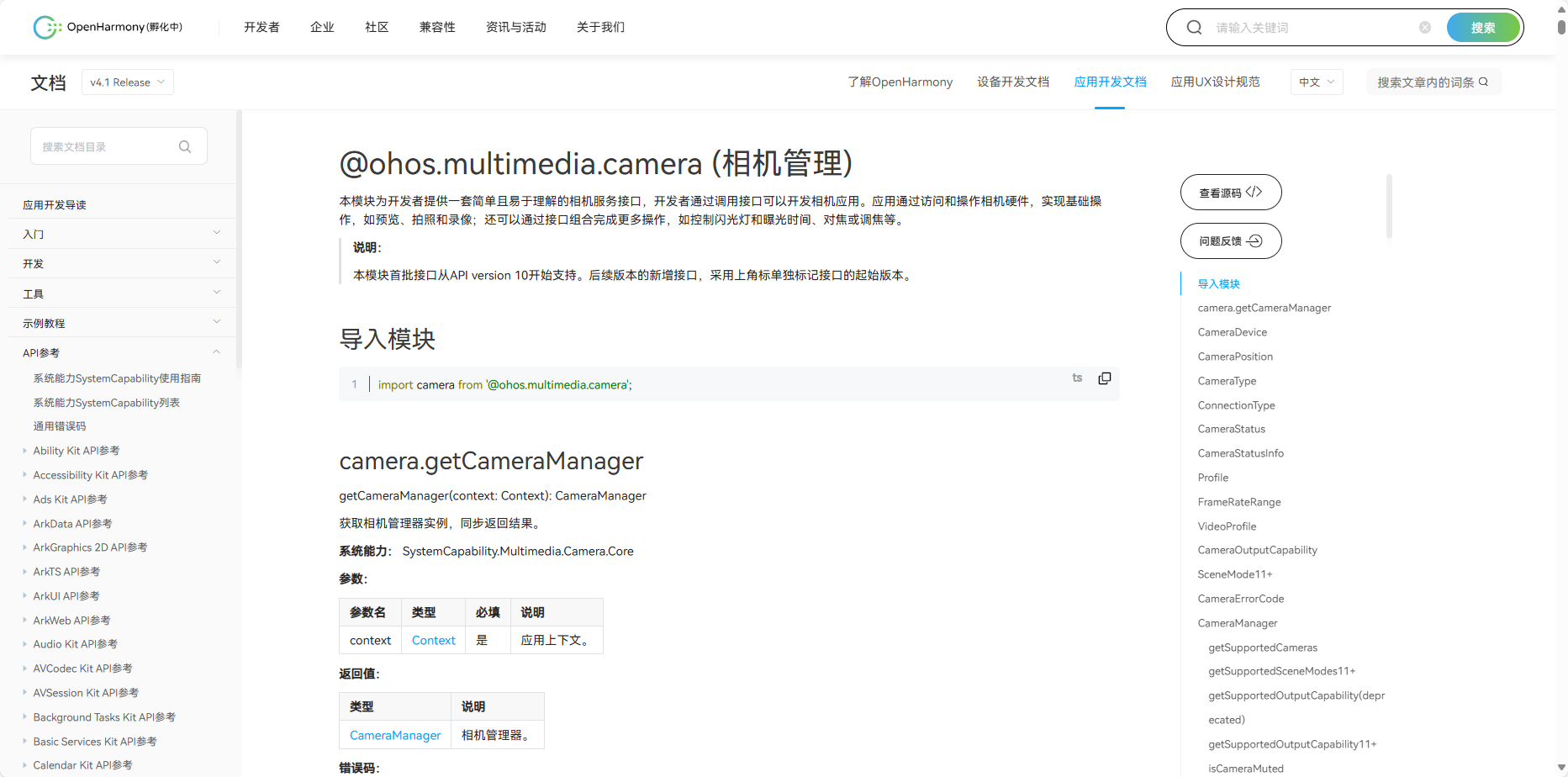Jump to SceneMode11+ in outline
This screenshot has width=1568, height=777.
pos(1235,574)
